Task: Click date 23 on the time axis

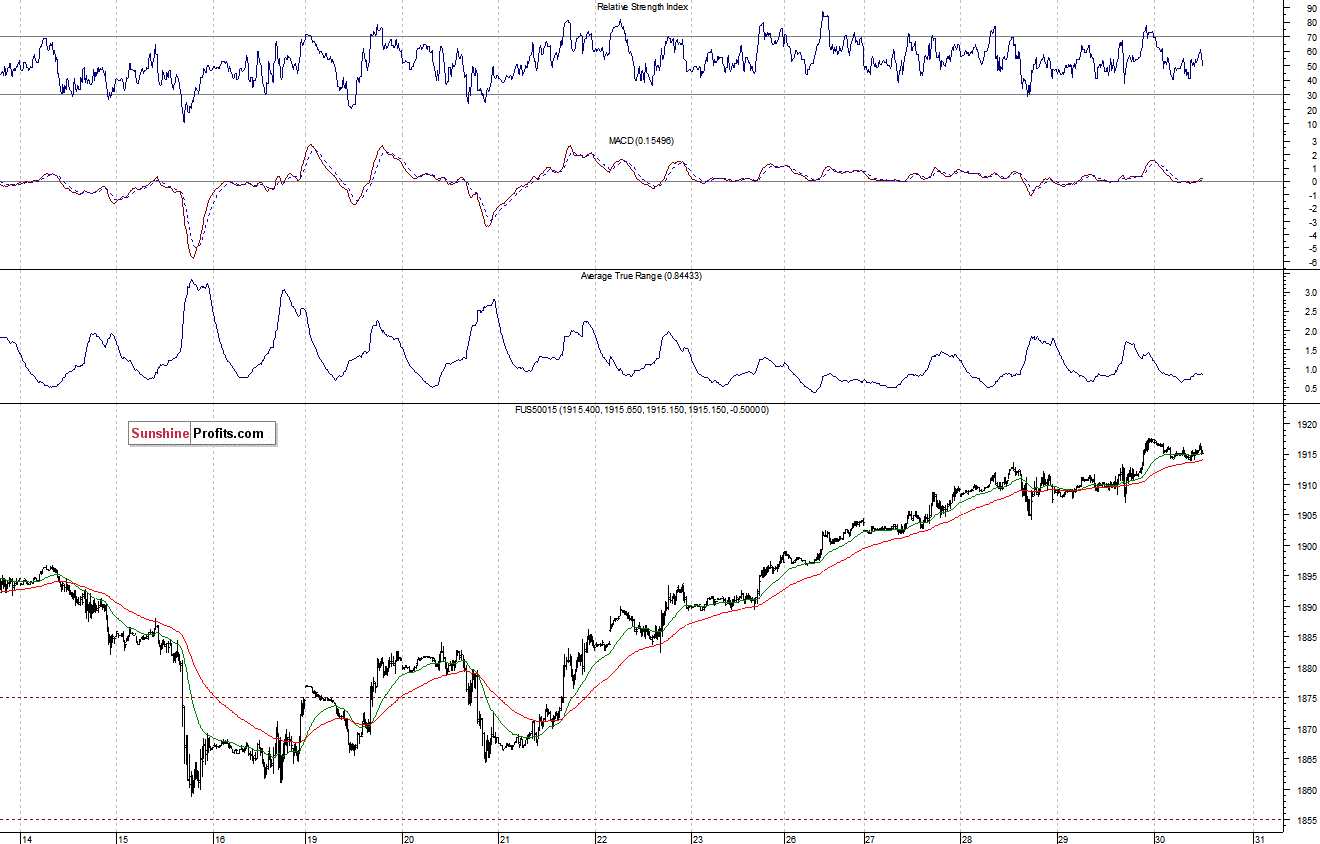Action: coord(697,838)
